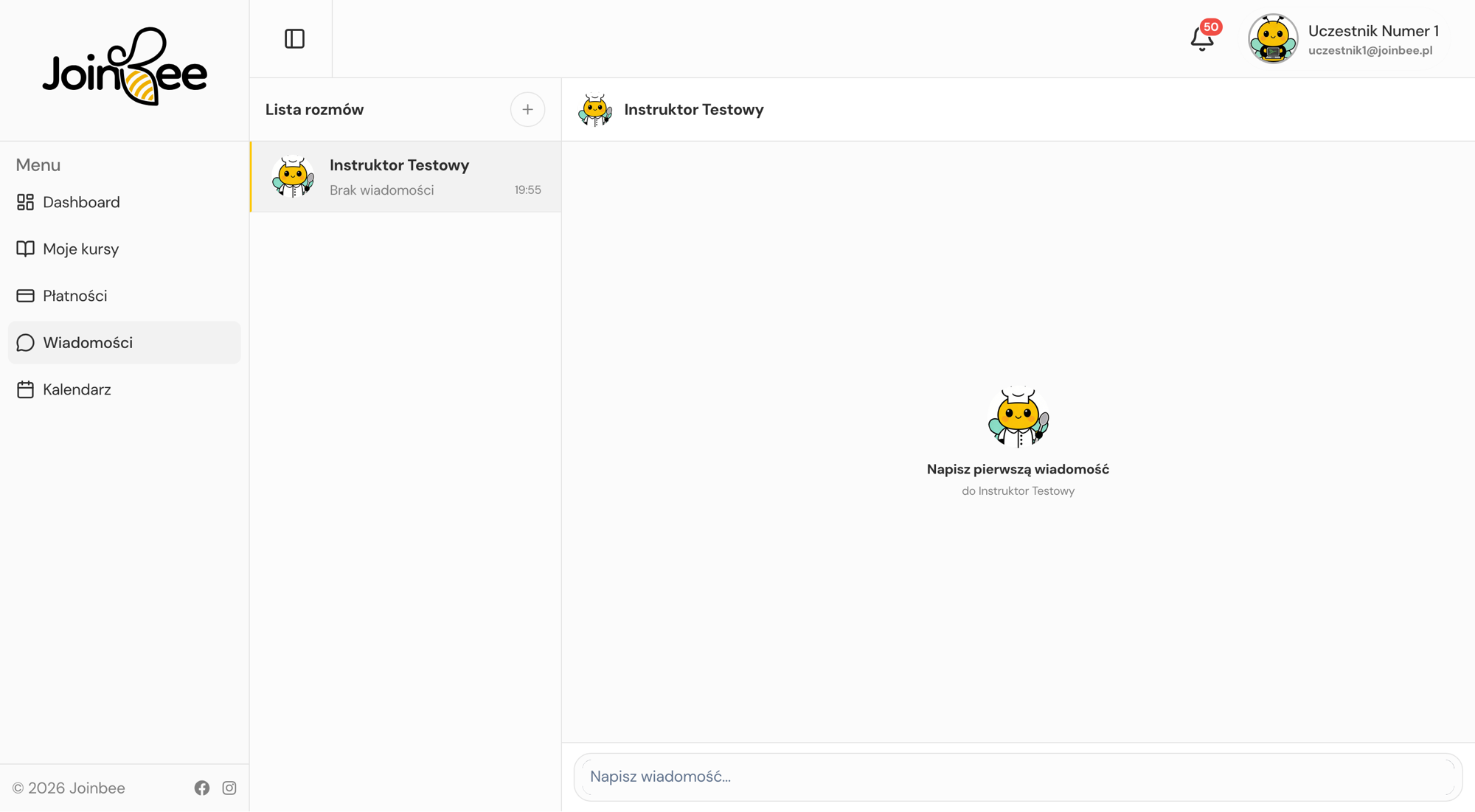This screenshot has width=1475, height=812.
Task: Toggle the sidebar panel icon
Action: pyautogui.click(x=294, y=38)
